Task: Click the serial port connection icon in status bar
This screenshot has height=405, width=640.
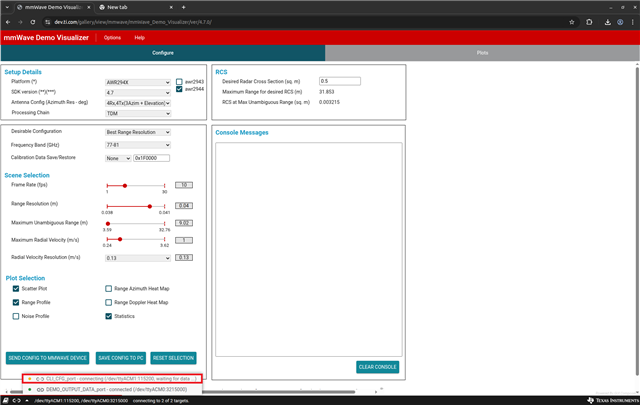Action: tap(17, 401)
